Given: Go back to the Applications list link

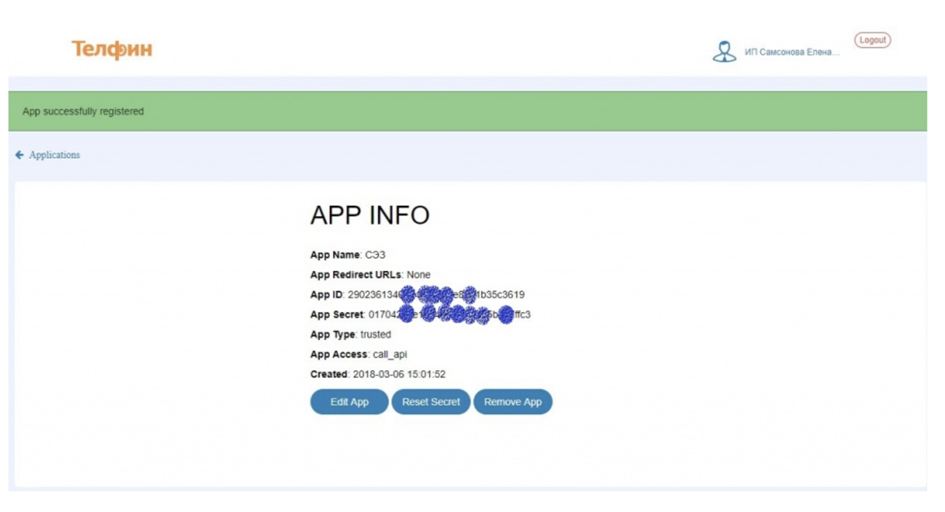Looking at the screenshot, I should tap(54, 155).
